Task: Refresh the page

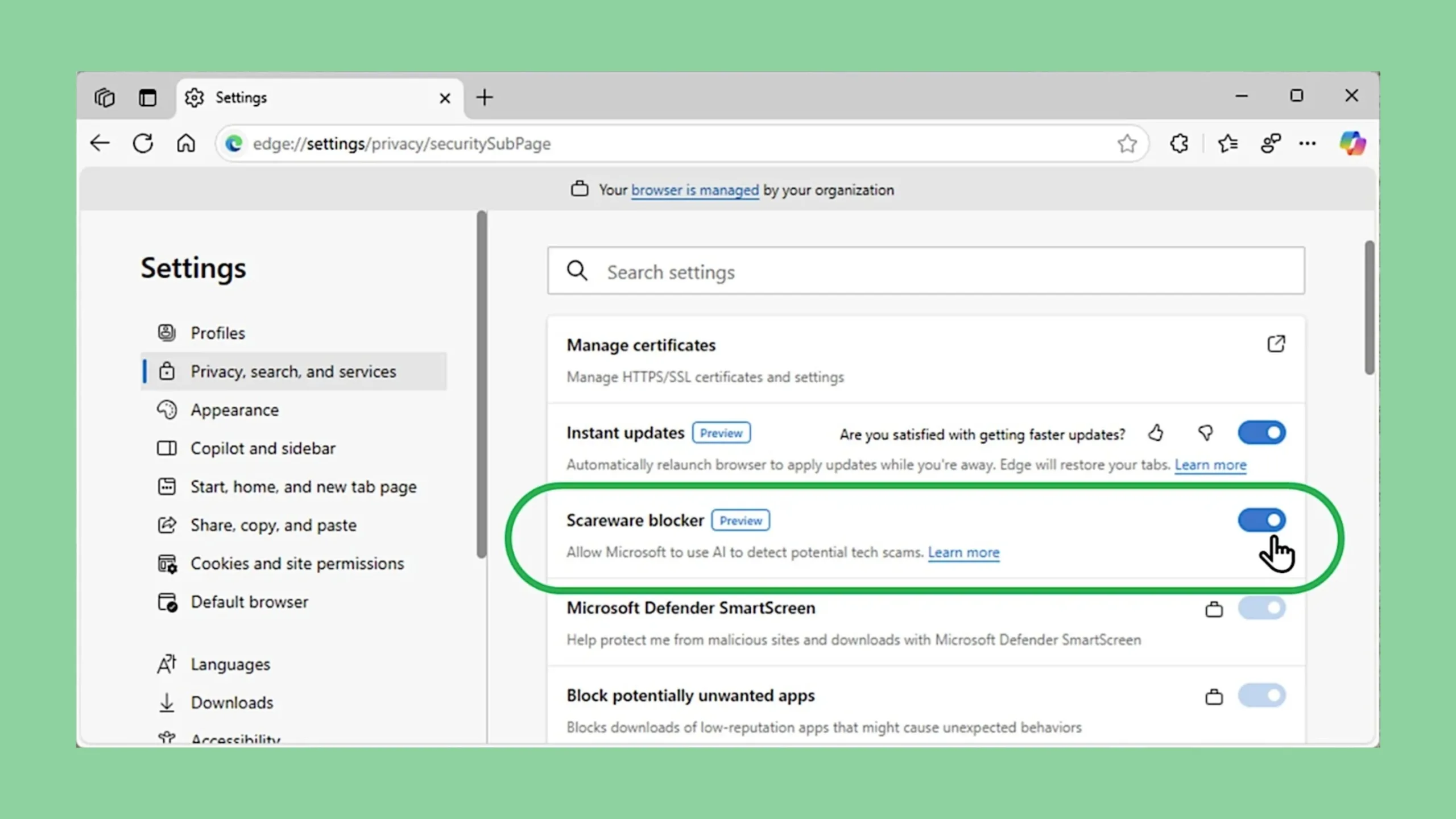Action: click(x=143, y=143)
